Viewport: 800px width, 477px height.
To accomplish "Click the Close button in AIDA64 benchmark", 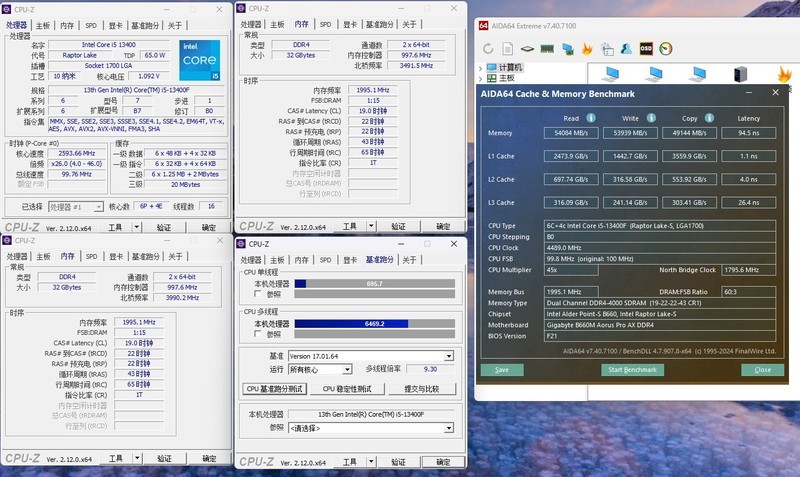I will point(763,370).
